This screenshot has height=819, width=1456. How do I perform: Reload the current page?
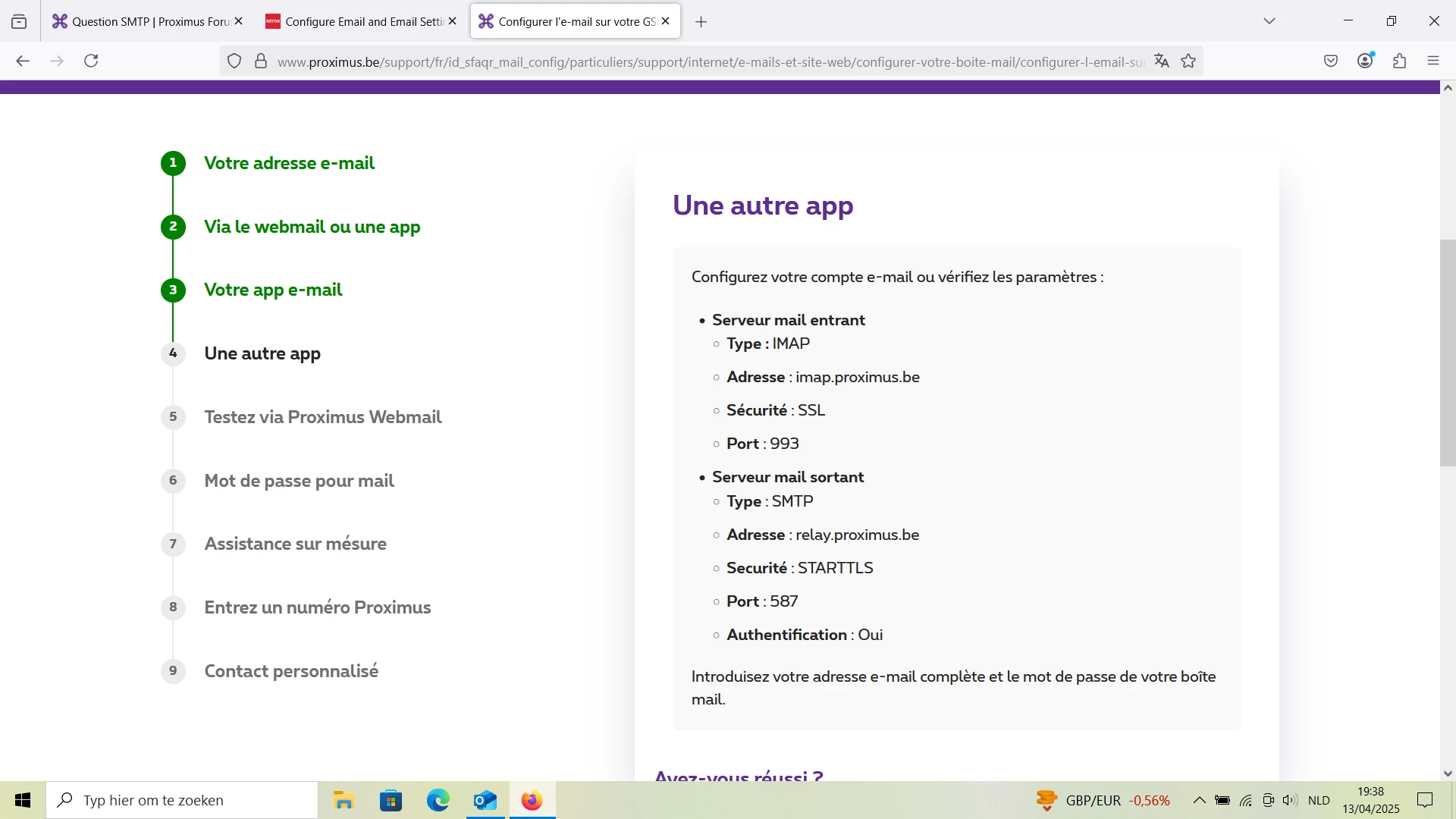pyautogui.click(x=91, y=61)
